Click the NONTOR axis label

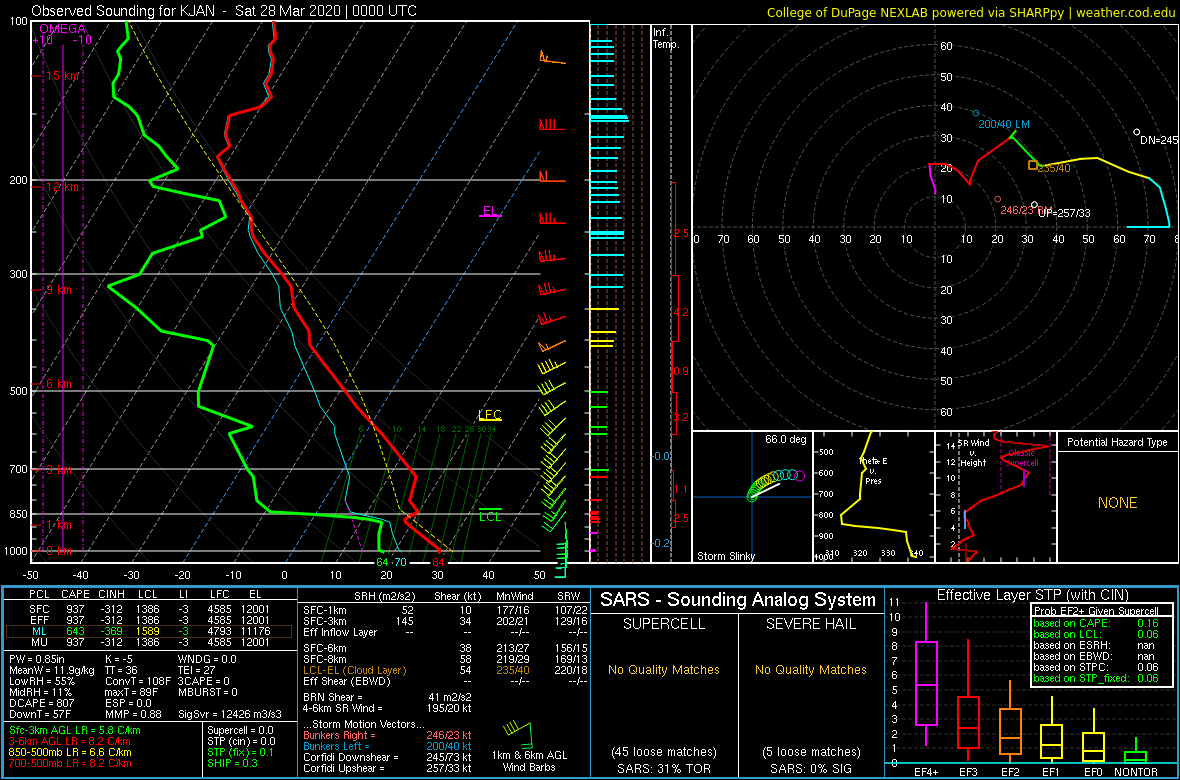coord(1136,771)
